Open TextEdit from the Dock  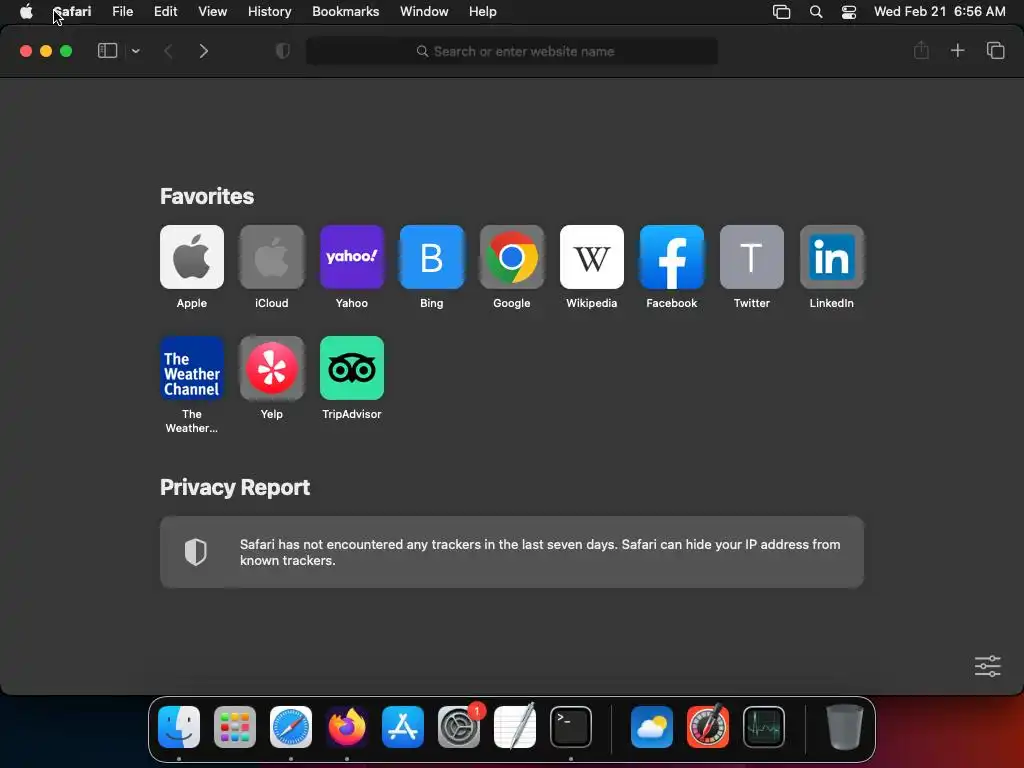(x=515, y=727)
